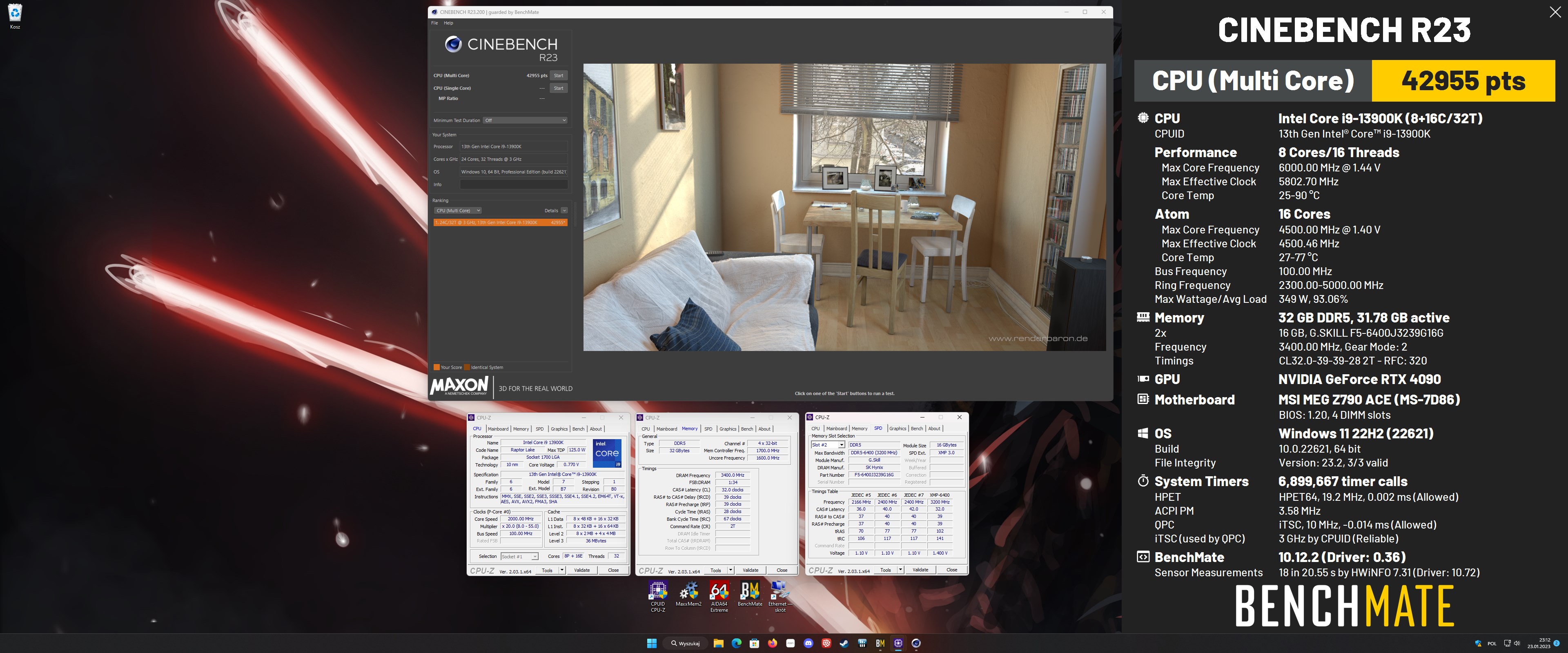This screenshot has width=1568, height=653.
Task: Launch Microsoft Edge from the taskbar
Action: click(x=737, y=643)
